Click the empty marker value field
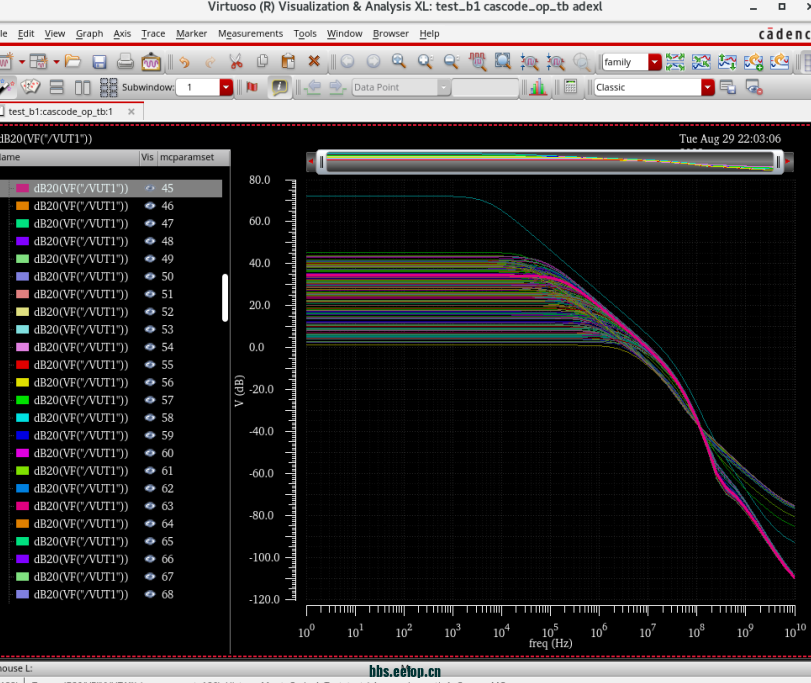Viewport: 811px width, 683px height. point(485,87)
